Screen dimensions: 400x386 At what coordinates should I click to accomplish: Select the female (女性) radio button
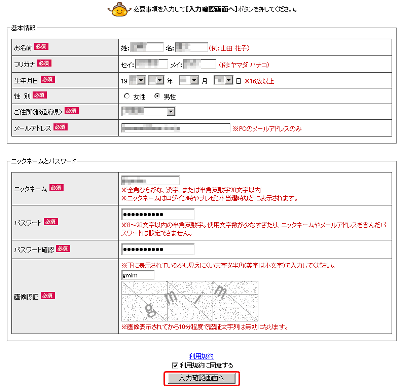[127, 96]
